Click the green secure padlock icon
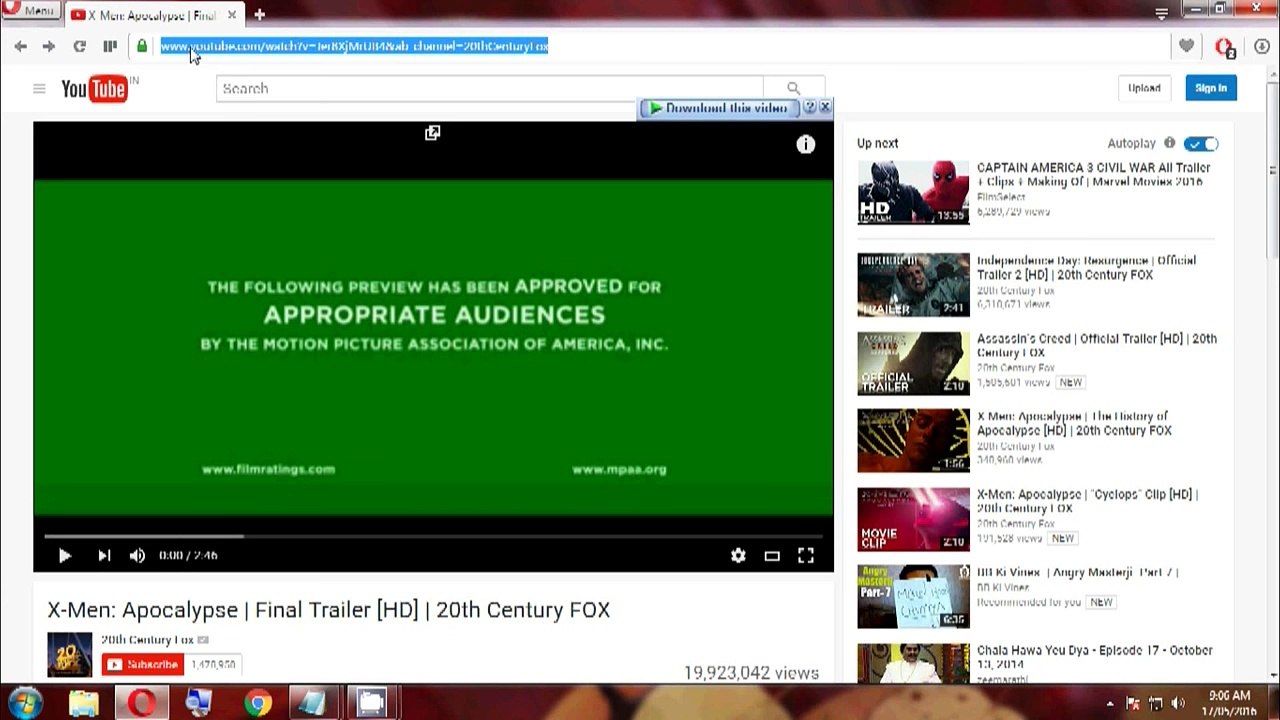 [x=142, y=46]
